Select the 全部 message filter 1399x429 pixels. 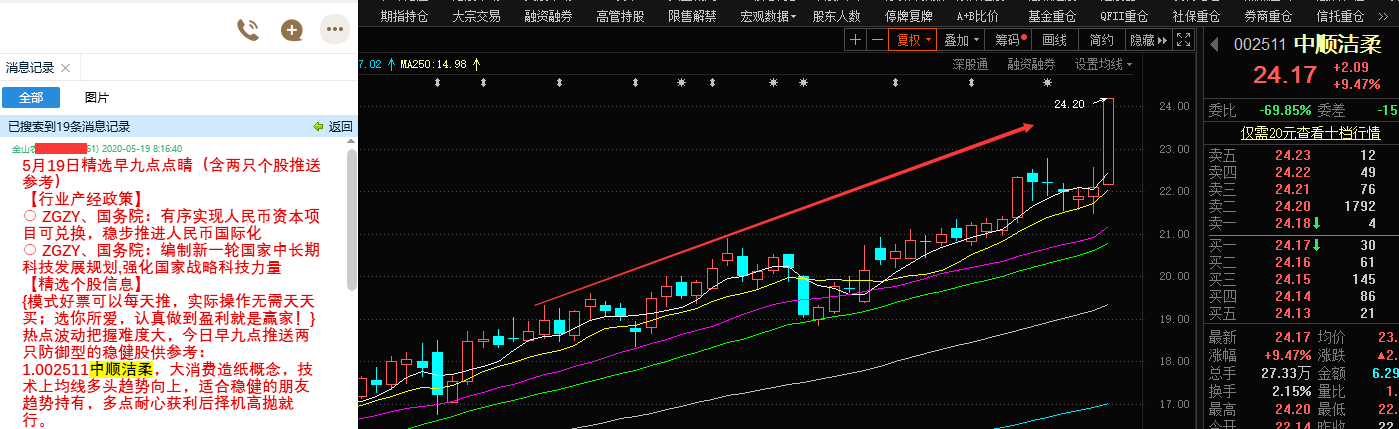coord(31,98)
